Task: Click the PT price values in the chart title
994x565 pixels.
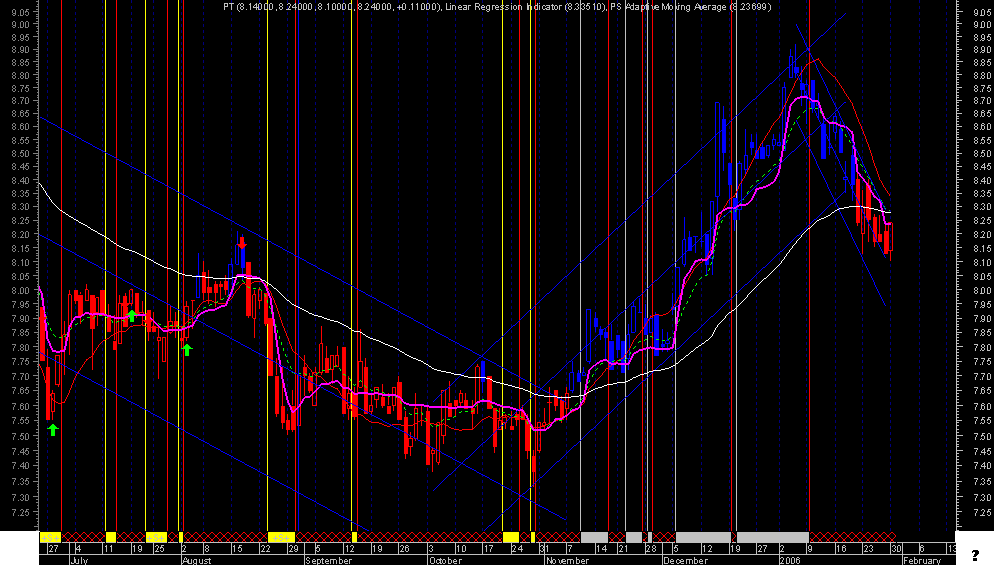Action: point(332,7)
